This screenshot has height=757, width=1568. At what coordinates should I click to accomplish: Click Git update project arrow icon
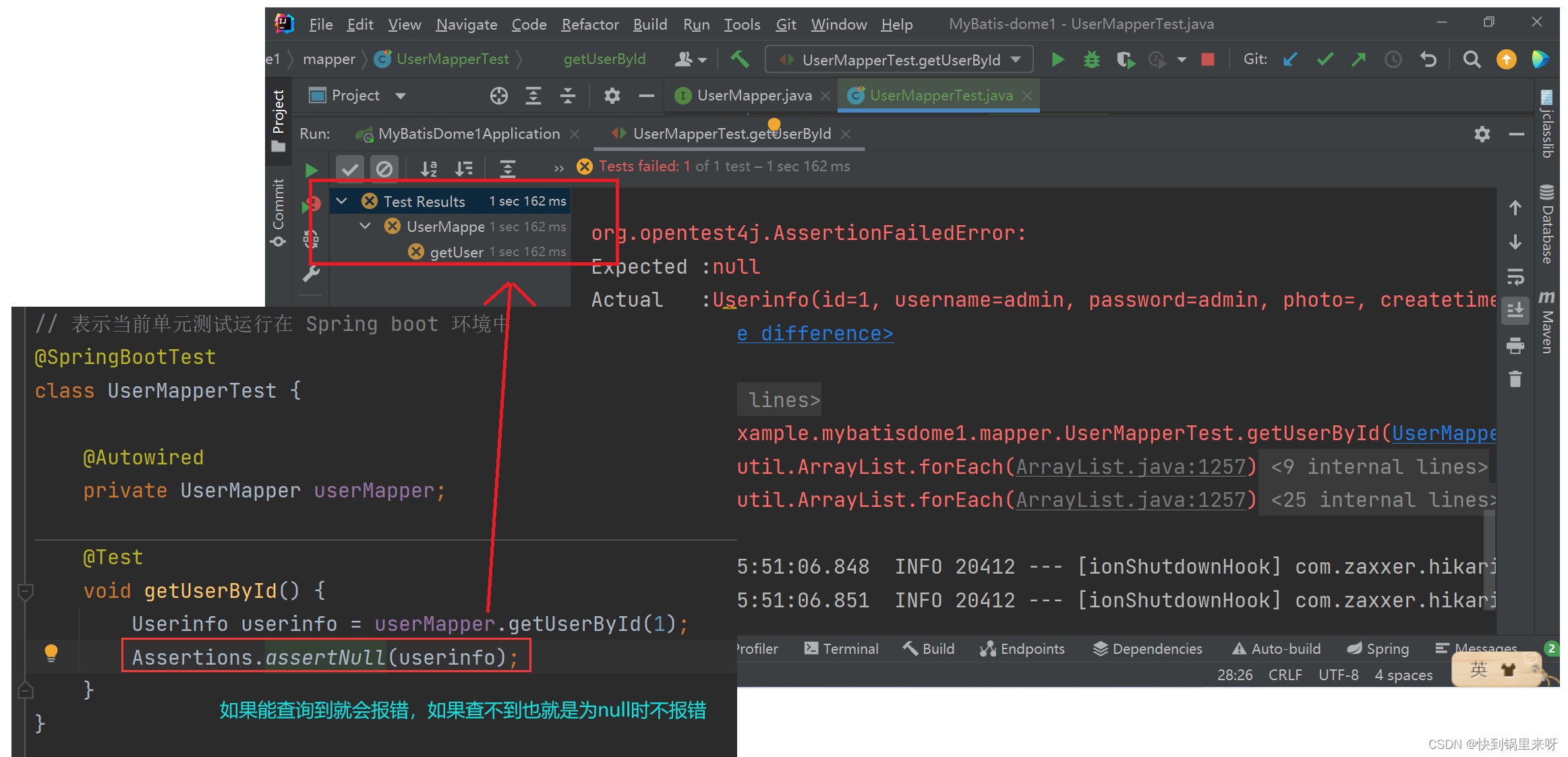[x=1290, y=60]
